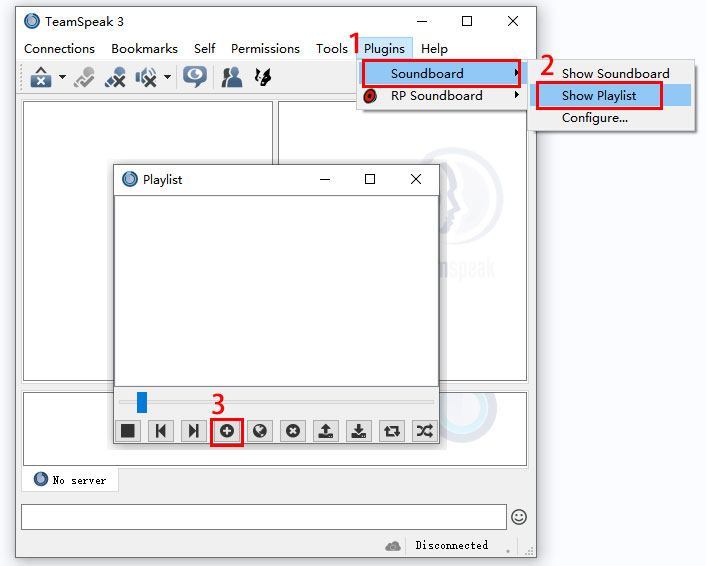Close the Playlist window

(416, 179)
